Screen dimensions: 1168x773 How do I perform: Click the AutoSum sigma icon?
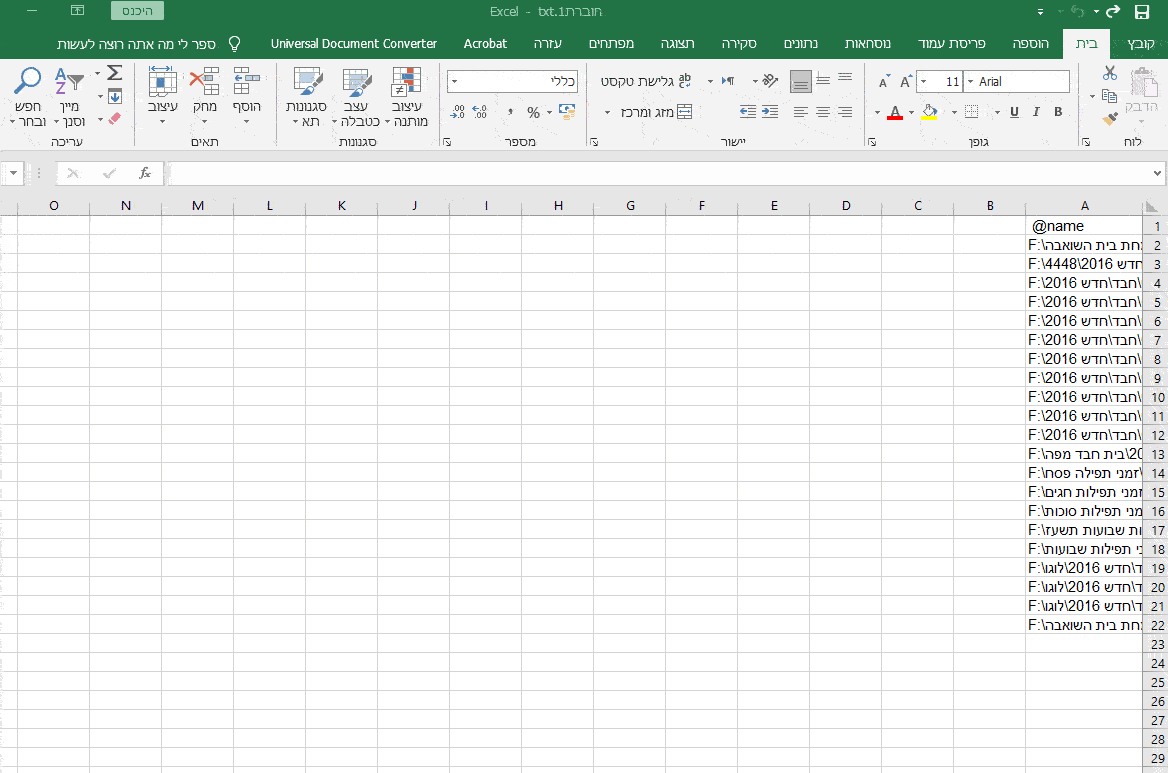[115, 73]
